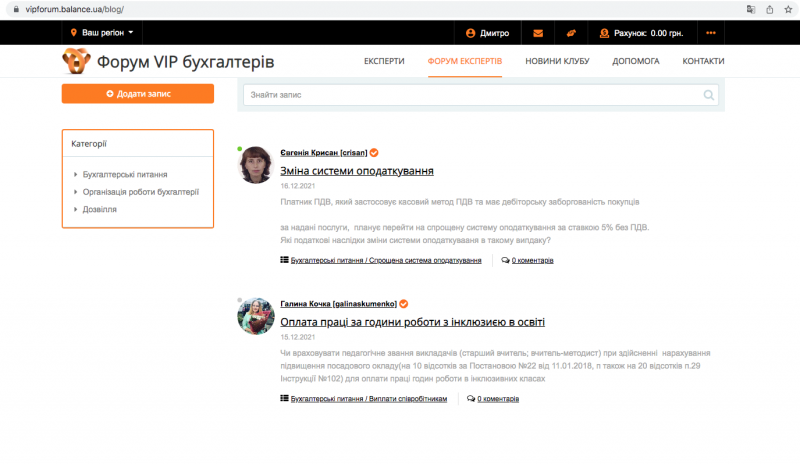The height and width of the screenshot is (464, 800).
Task: Click the verified badge next to Галина Кочка
Action: point(404,304)
